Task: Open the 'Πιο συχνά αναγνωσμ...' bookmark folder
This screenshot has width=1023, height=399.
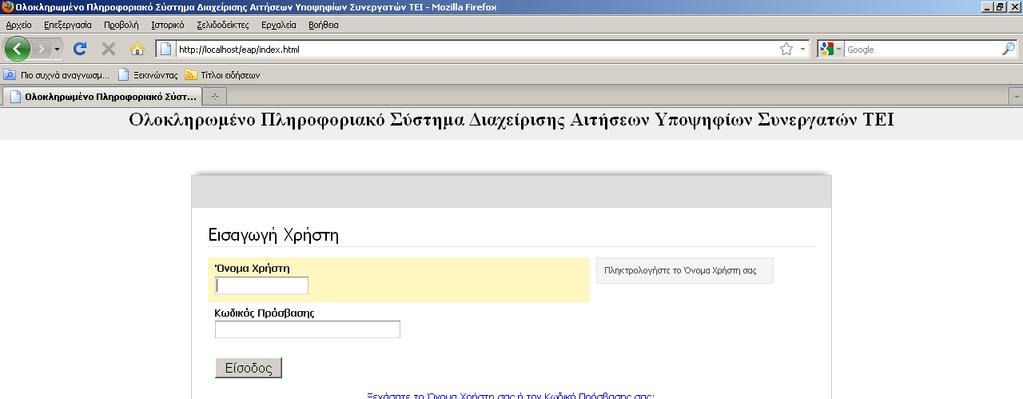Action: click(x=56, y=75)
